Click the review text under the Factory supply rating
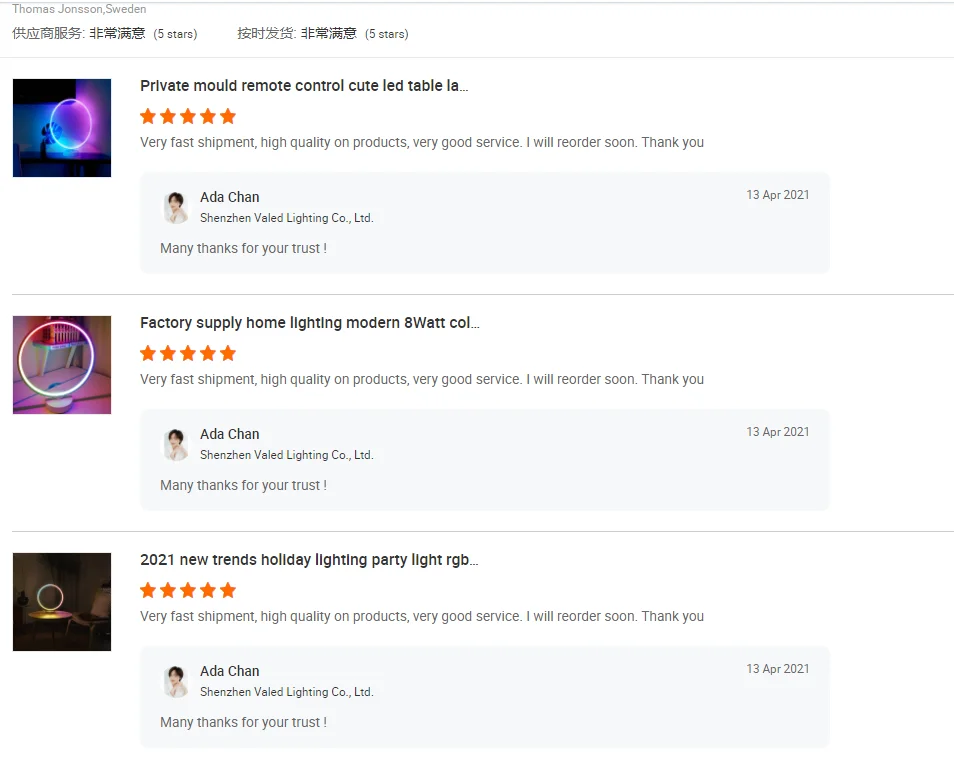Viewport: 954px width, 767px height. coord(421,379)
